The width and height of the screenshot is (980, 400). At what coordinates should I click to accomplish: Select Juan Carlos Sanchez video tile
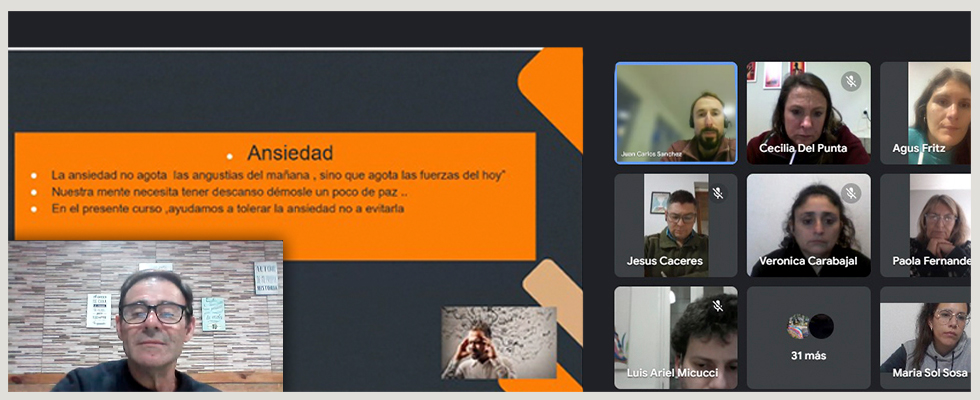coord(676,113)
